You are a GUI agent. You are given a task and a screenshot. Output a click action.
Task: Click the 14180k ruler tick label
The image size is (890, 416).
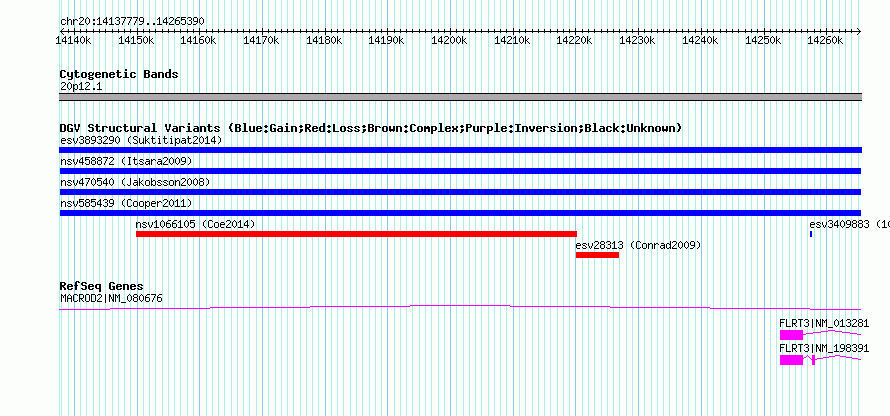324,40
